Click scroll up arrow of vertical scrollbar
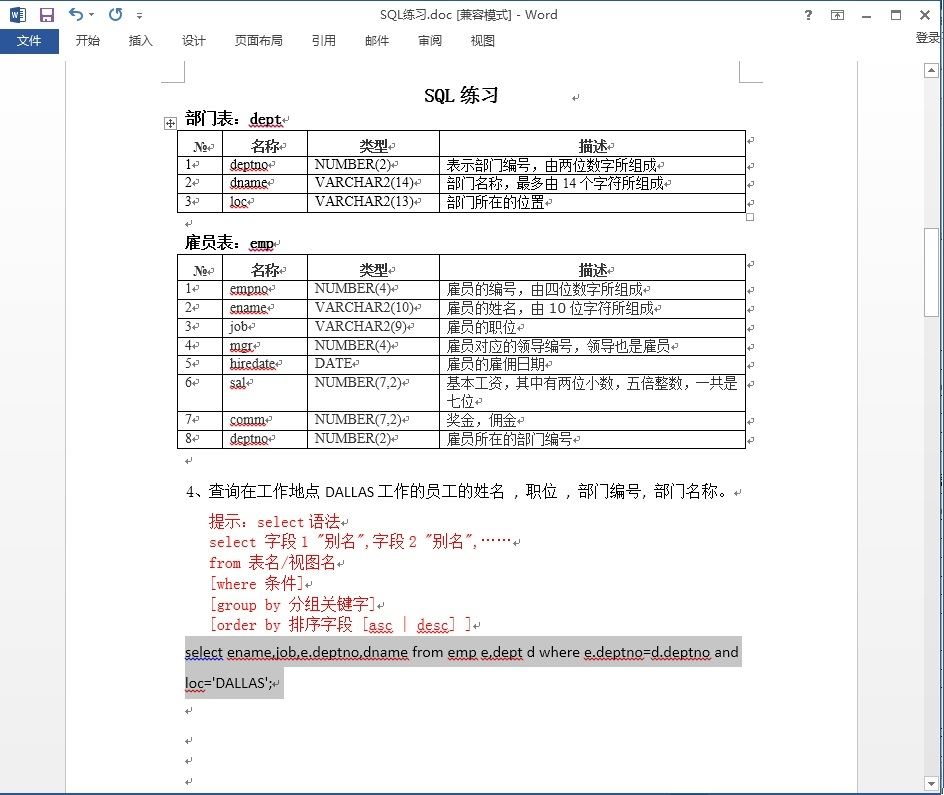The width and height of the screenshot is (944, 795). [931, 70]
